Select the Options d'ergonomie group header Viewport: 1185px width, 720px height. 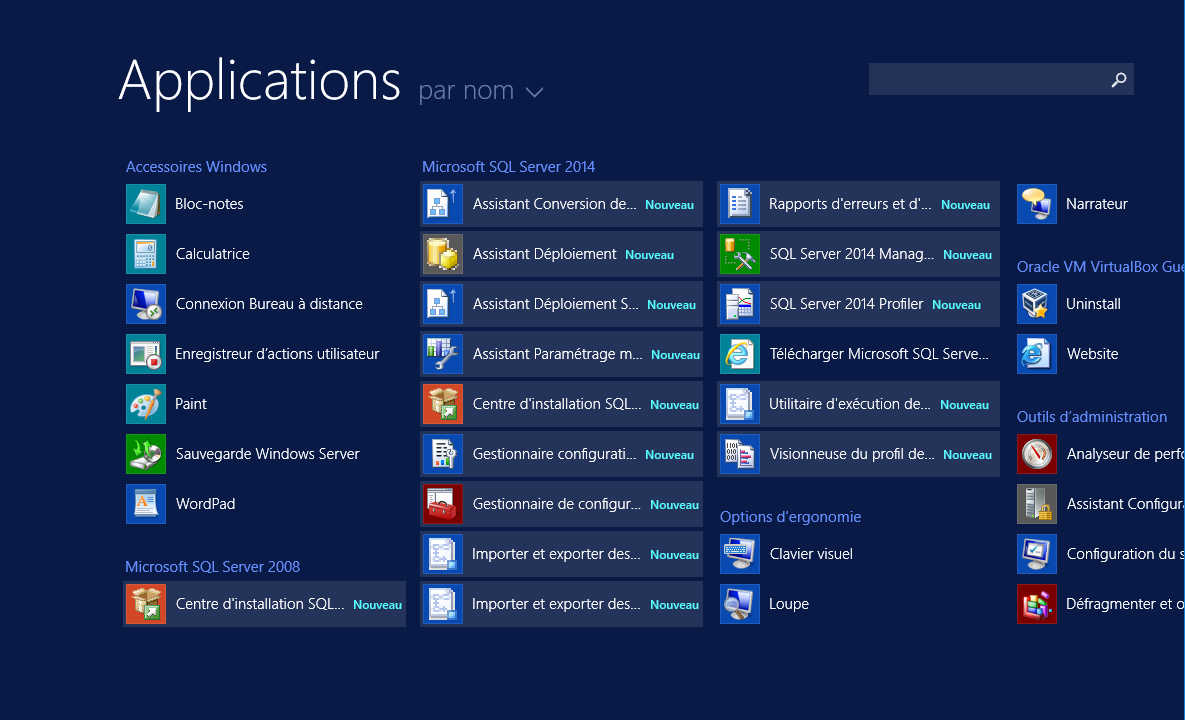pos(791,517)
